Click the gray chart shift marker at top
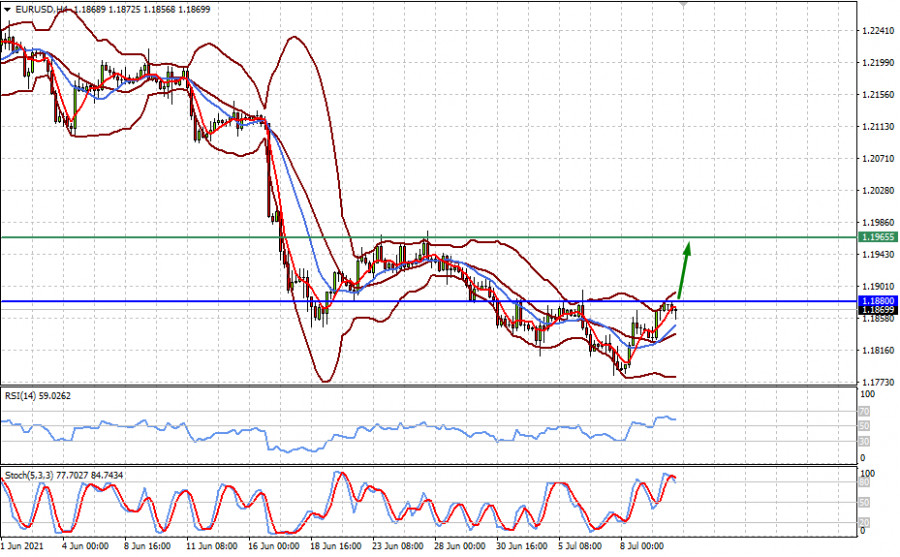Image resolution: width=900 pixels, height=557 pixels. [684, 4]
